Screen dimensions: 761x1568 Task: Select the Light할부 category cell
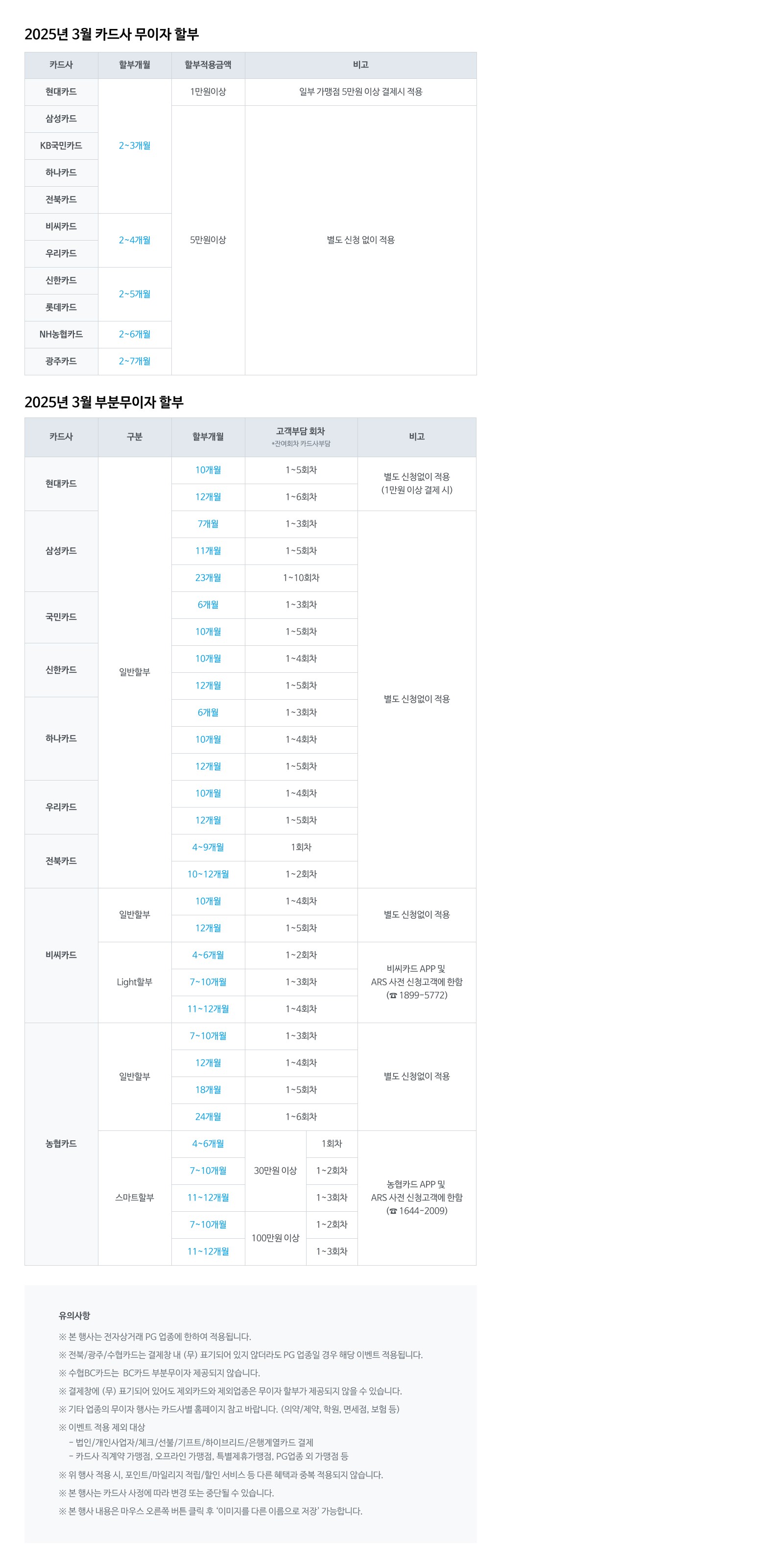click(x=135, y=982)
